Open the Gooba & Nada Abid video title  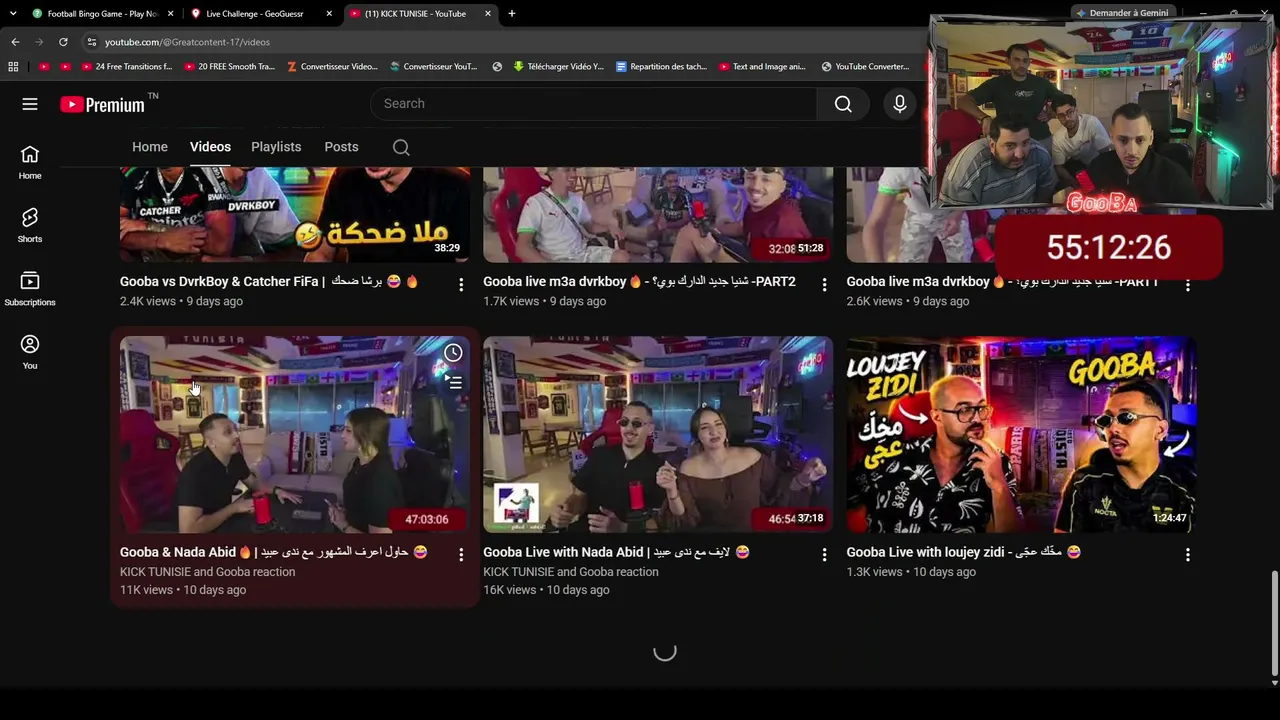tap(274, 552)
